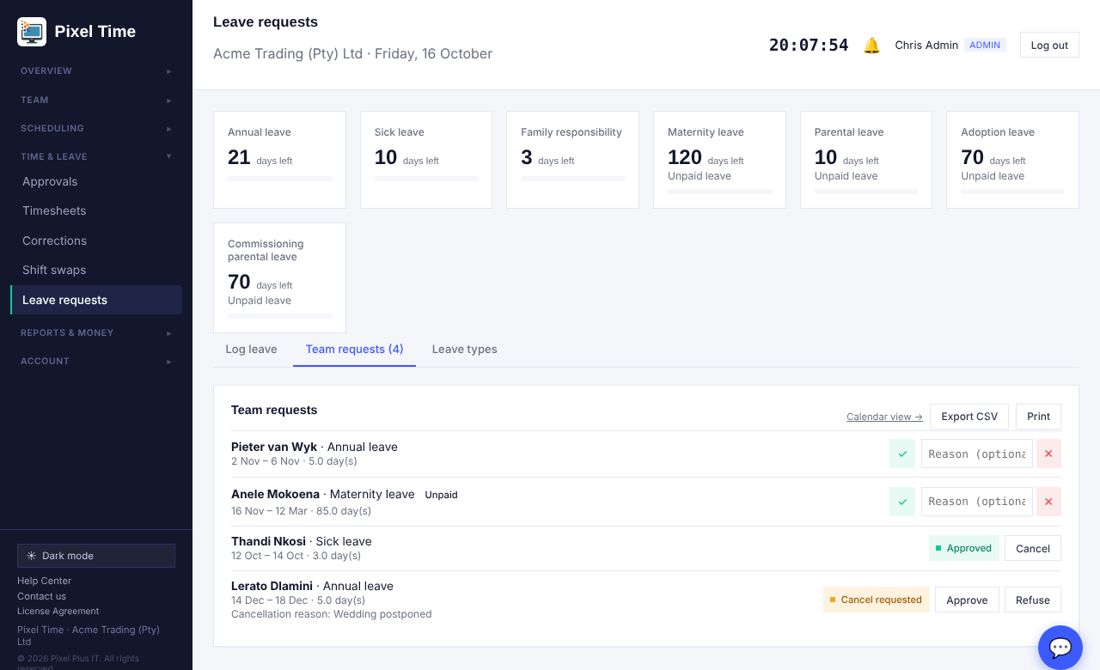Viewport: 1100px width, 670px height.
Task: Navigate to Corrections
Action: (96, 241)
